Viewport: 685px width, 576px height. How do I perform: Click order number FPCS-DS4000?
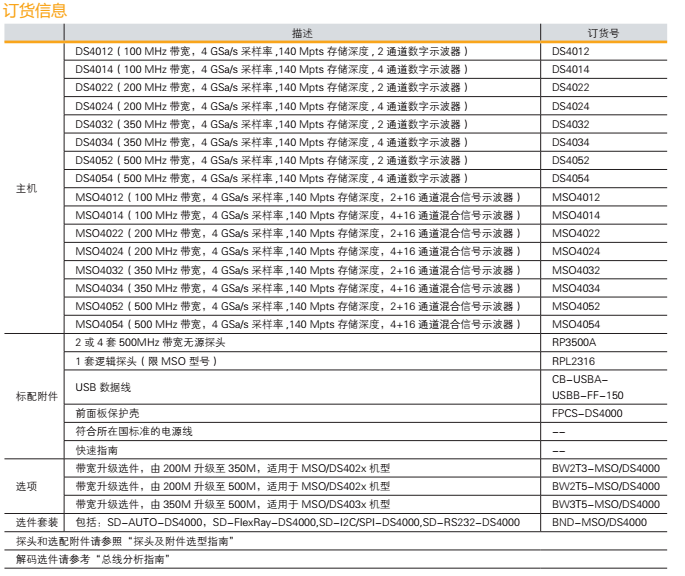[x=587, y=413]
